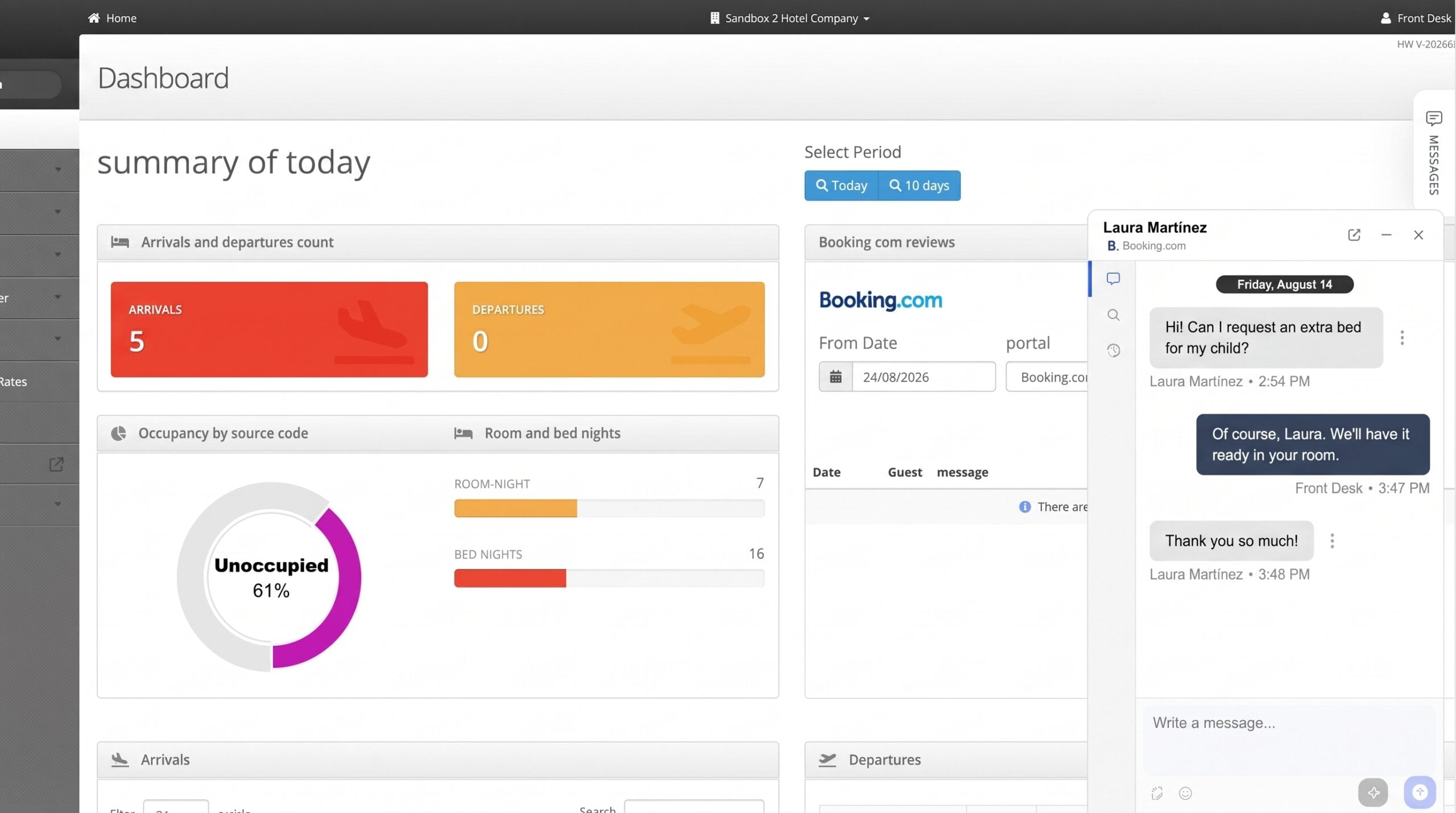The image size is (1456, 813).
Task: Select the conversation tab icon in chat sidebar
Action: [x=1113, y=279]
